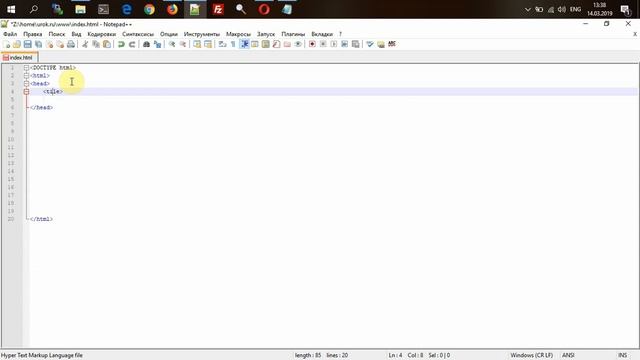The height and width of the screenshot is (360, 640).
Task: Click the line number 10 in the margin
Action: [11, 140]
